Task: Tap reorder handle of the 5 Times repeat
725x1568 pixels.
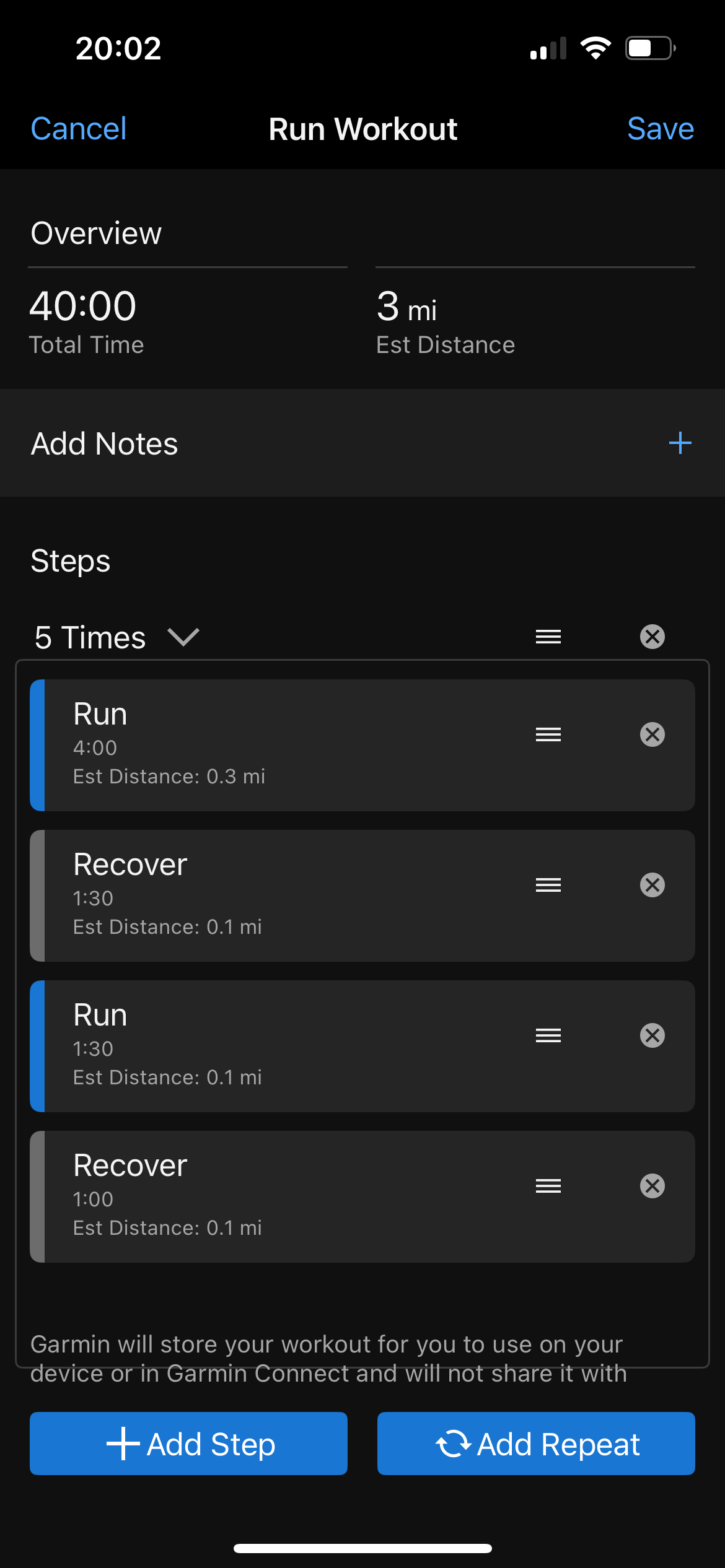Action: click(548, 637)
